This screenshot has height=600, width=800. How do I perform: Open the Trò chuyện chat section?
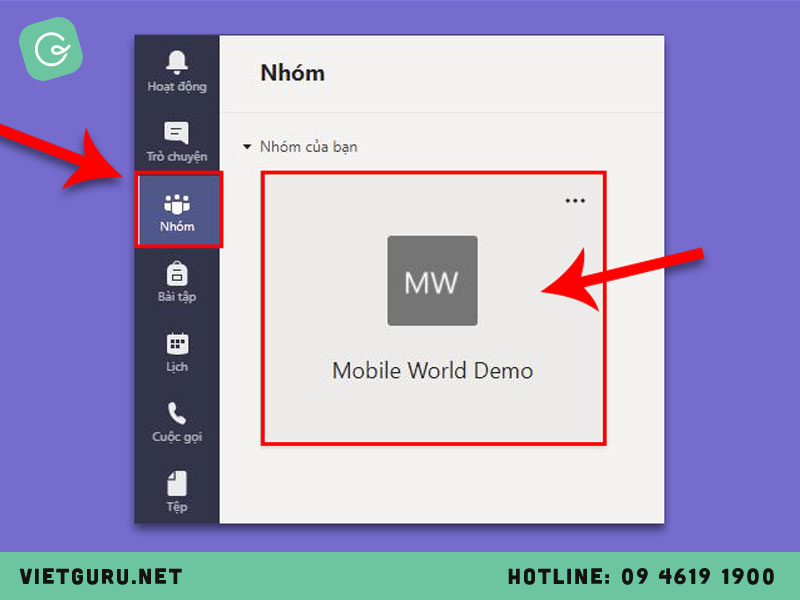click(177, 141)
